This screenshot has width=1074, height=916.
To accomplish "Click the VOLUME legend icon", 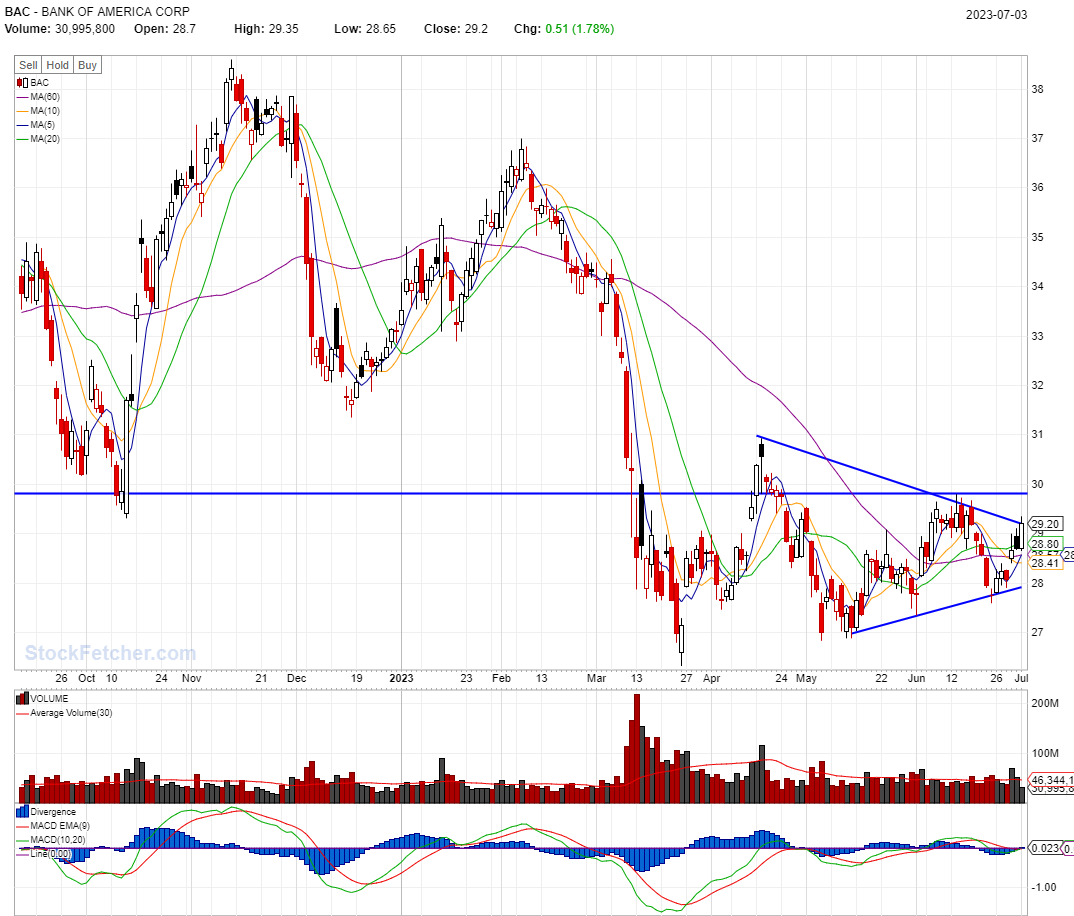I will point(22,699).
